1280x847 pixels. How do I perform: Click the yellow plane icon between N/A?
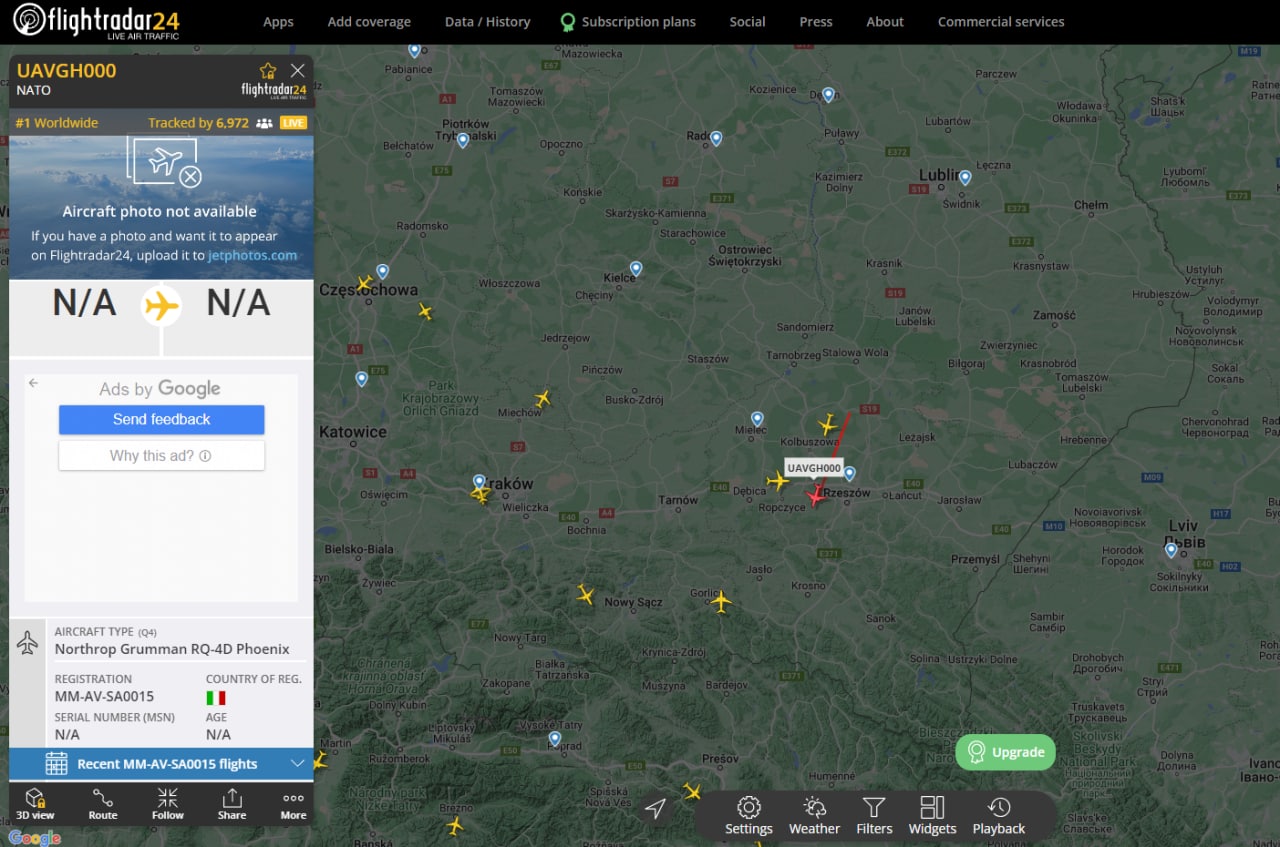tap(161, 305)
